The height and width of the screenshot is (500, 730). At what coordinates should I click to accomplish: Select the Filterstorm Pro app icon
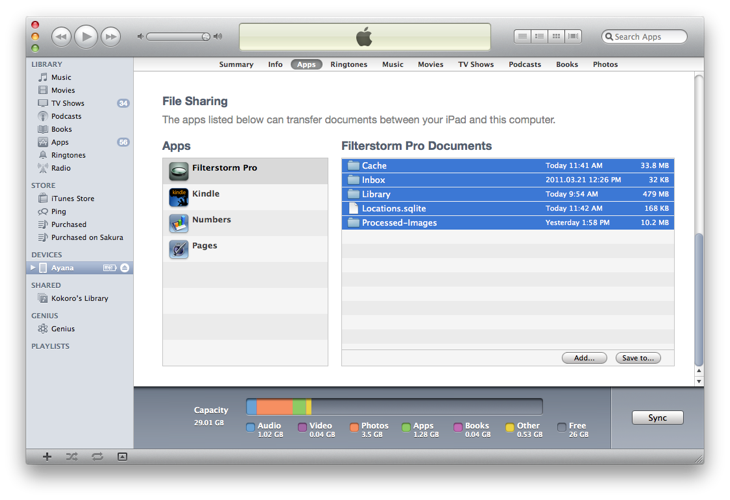(179, 171)
